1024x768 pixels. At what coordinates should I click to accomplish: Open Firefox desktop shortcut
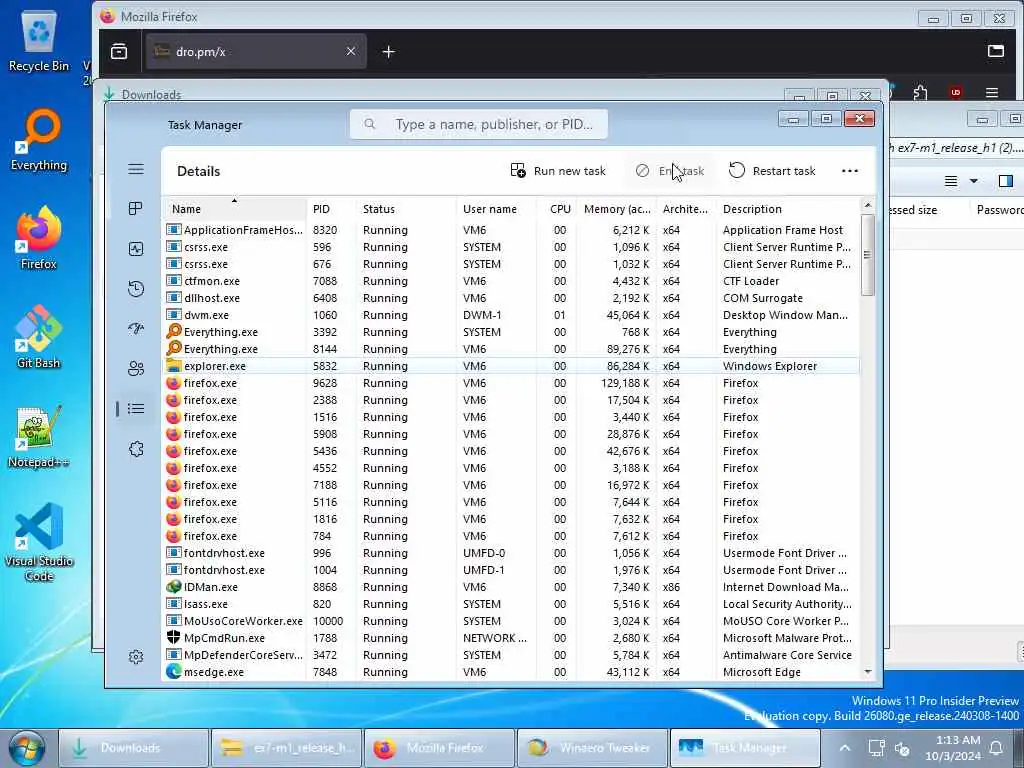pos(39,238)
